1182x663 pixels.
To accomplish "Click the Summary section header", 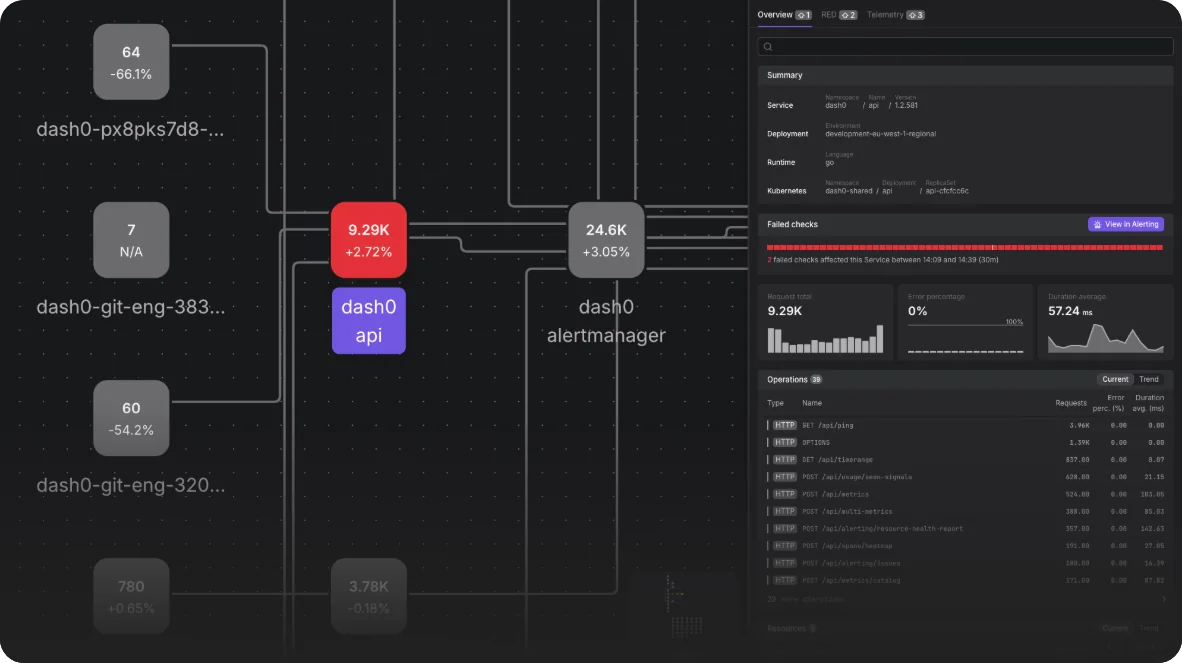I will click(x=966, y=75).
